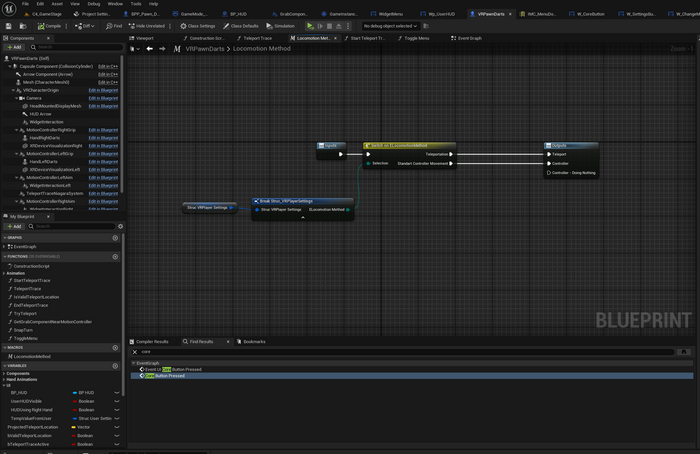Open Class Settings from toolbar
The height and width of the screenshot is (454, 700).
pos(199,26)
